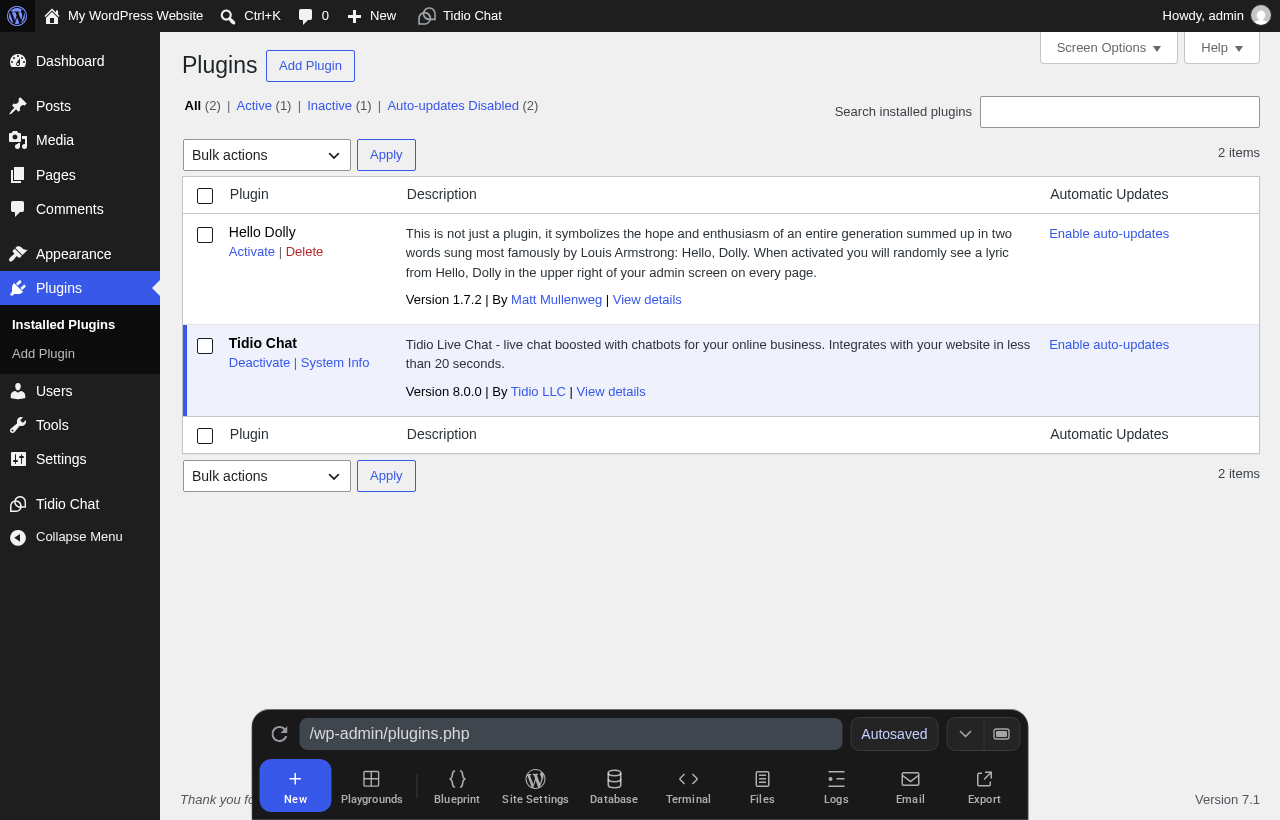Open Posts from the sidebar

pyautogui.click(x=80, y=106)
